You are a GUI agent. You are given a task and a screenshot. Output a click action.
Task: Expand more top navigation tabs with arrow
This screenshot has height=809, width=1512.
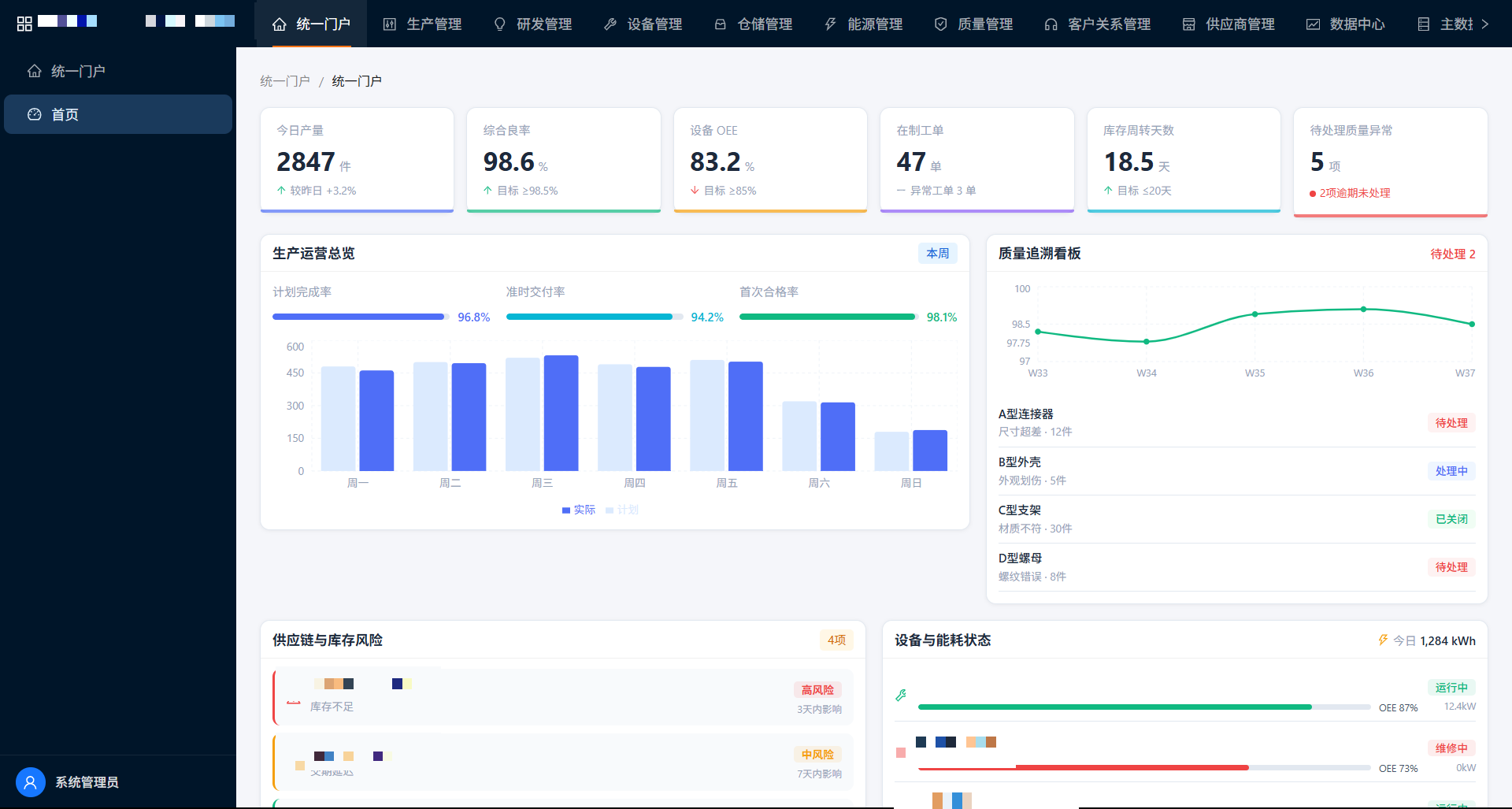[1485, 24]
